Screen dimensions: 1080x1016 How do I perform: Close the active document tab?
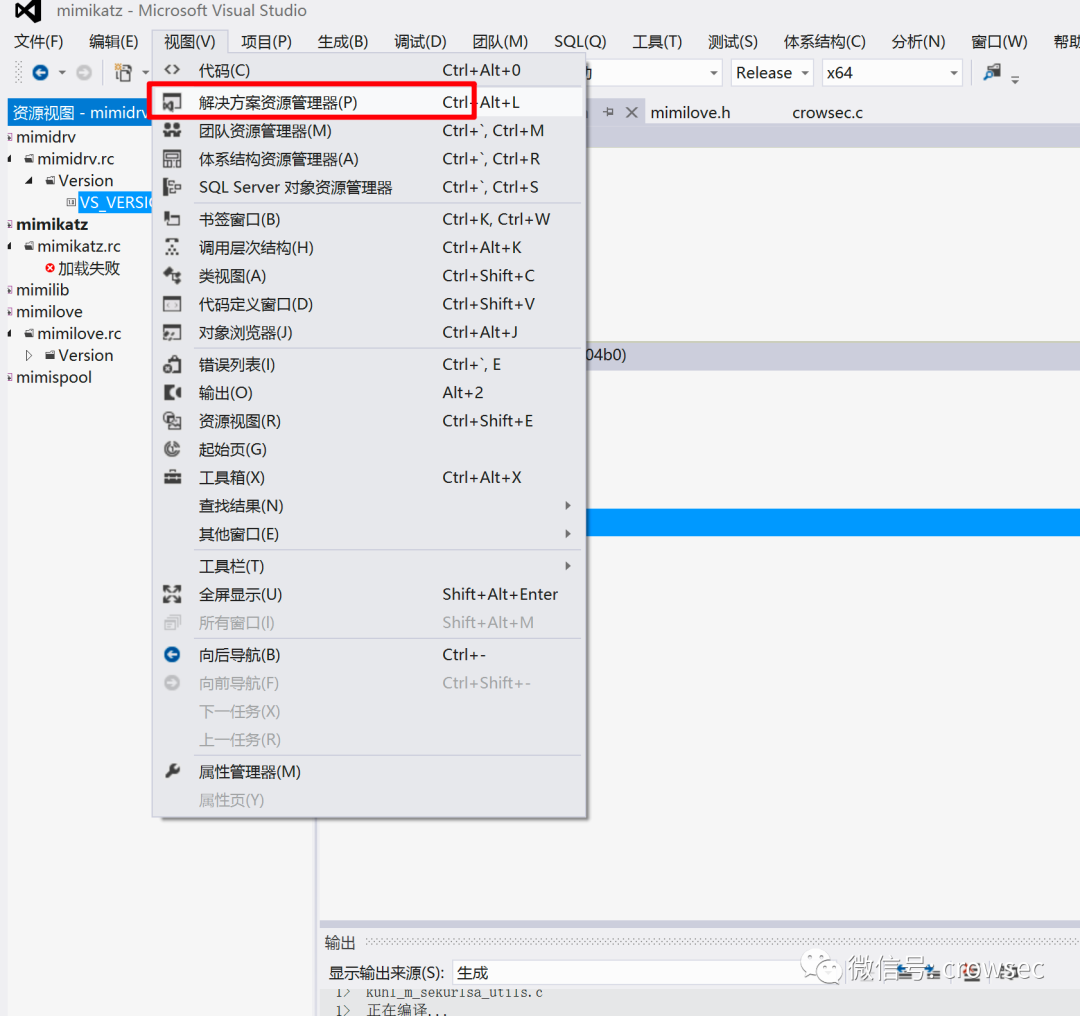[632, 112]
